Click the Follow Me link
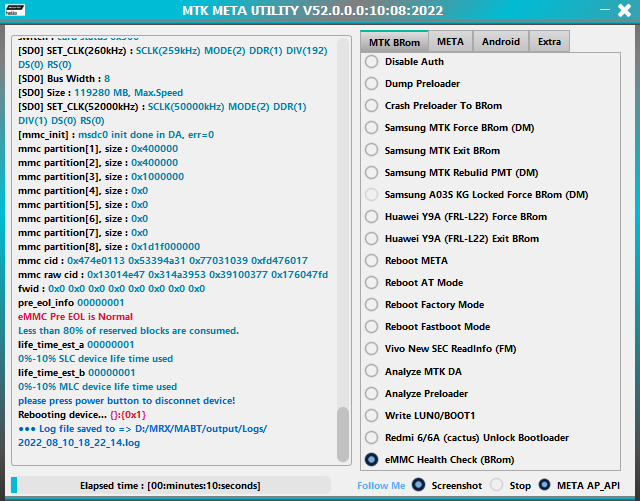Viewport: 640px width, 501px height. pos(381,485)
